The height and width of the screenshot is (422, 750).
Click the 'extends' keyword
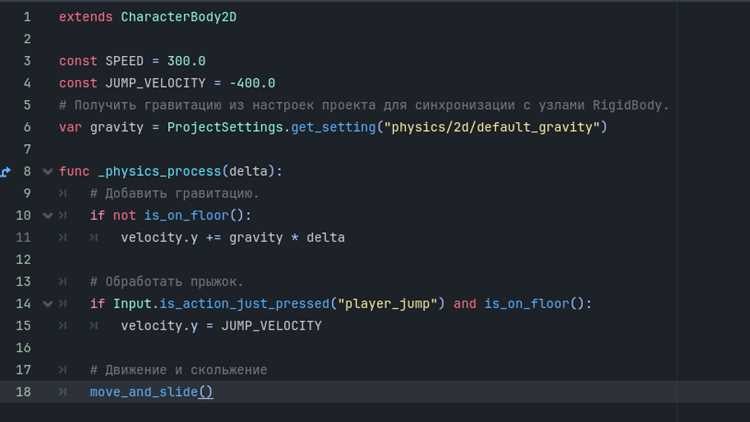tap(86, 17)
